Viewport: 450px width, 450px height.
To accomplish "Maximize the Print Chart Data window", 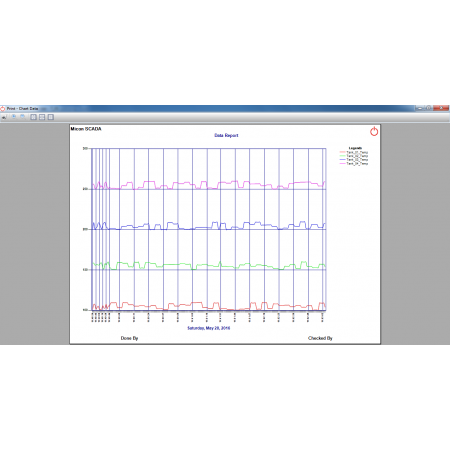I will (x=429, y=108).
